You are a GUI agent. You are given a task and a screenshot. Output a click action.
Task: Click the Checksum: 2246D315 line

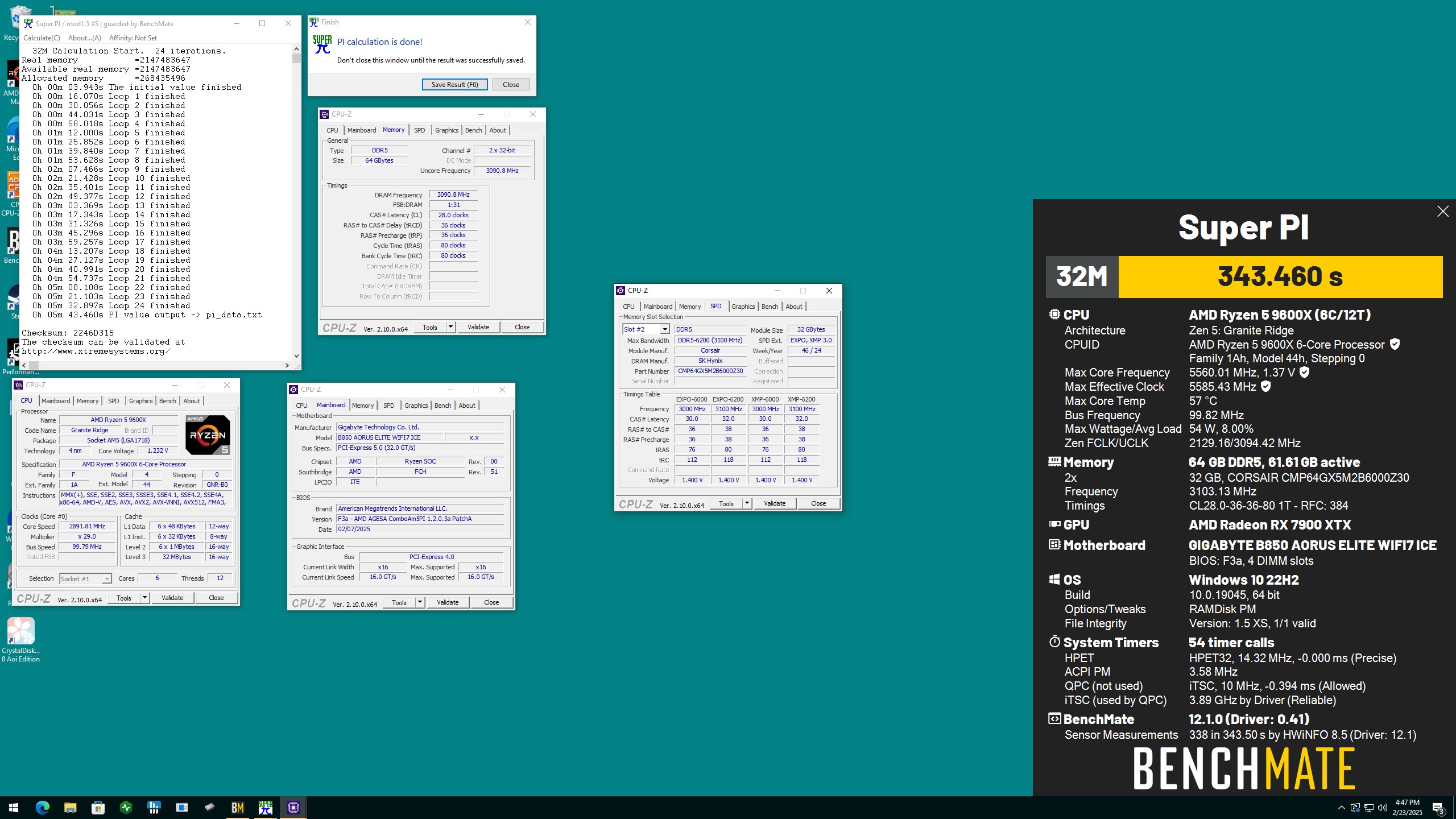(68, 333)
